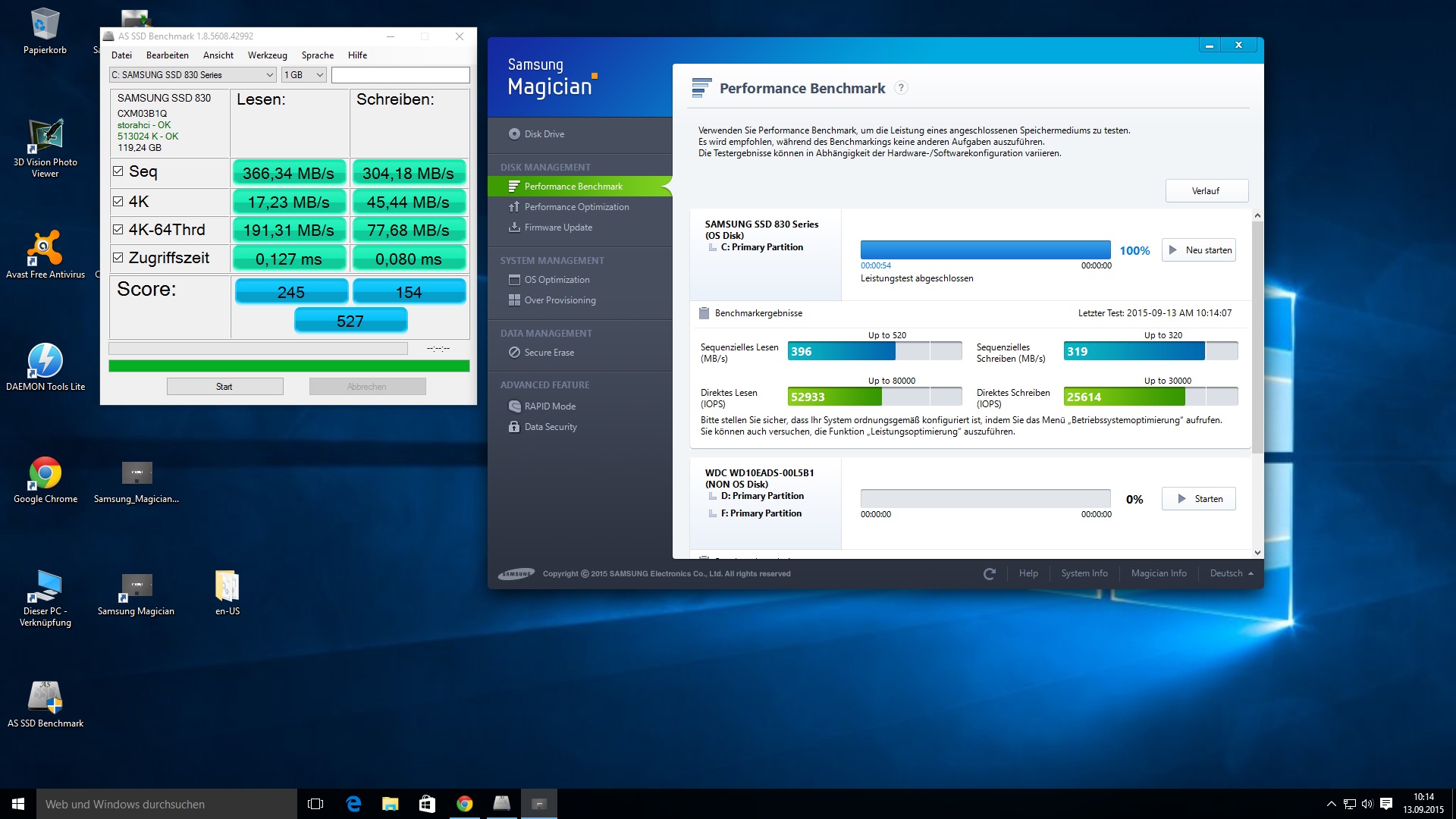Open the Action Center notification icon
1456x819 pixels.
1386,804
